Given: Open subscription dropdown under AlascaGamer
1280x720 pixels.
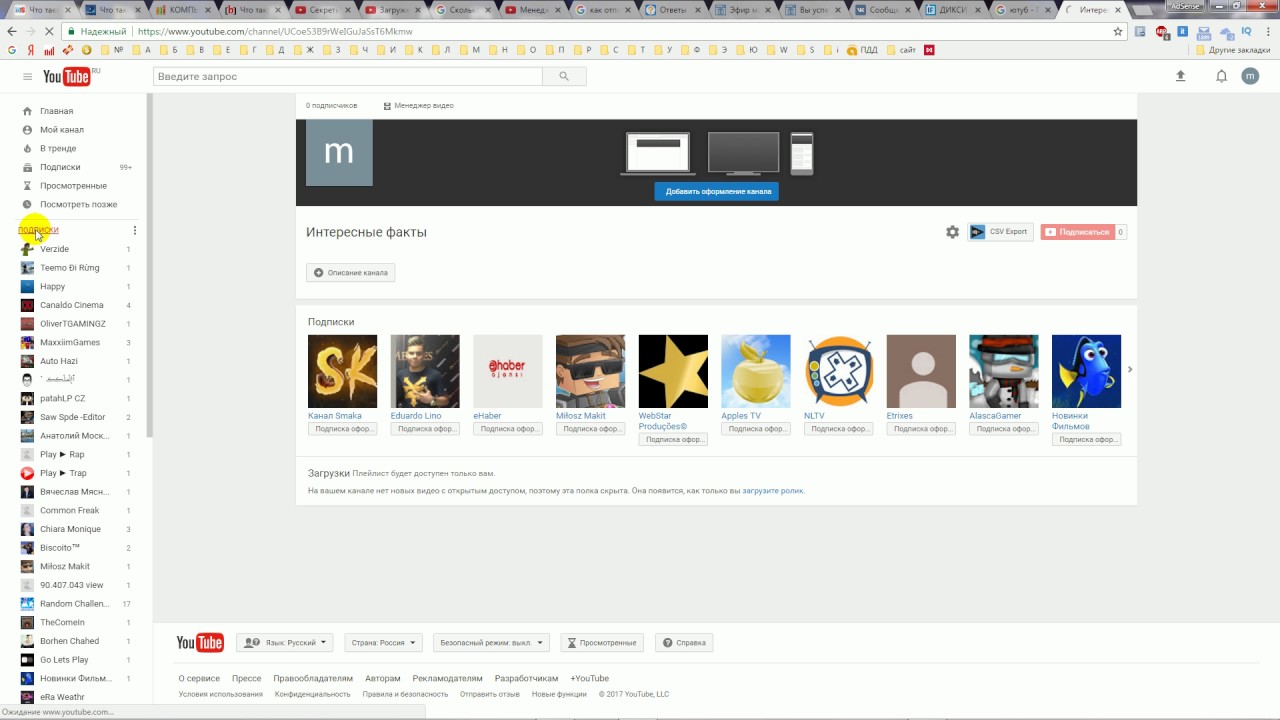Looking at the screenshot, I should (x=1004, y=429).
